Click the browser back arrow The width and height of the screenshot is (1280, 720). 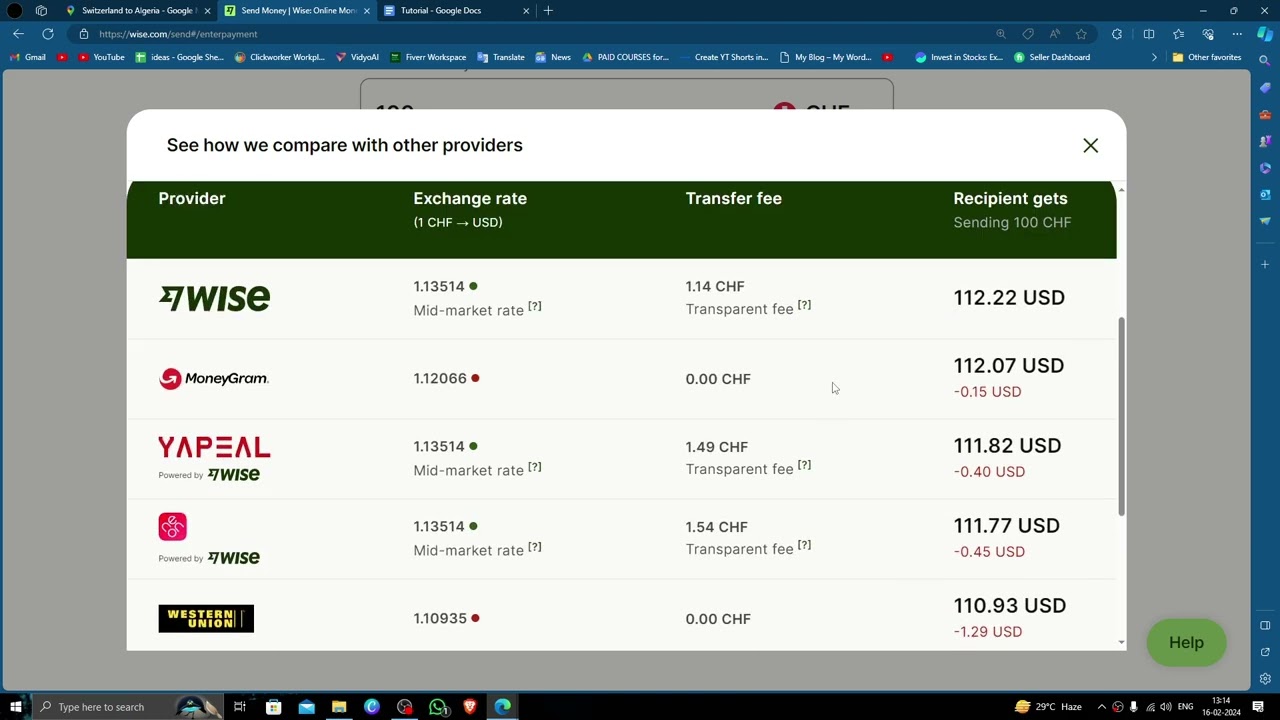pyautogui.click(x=18, y=34)
